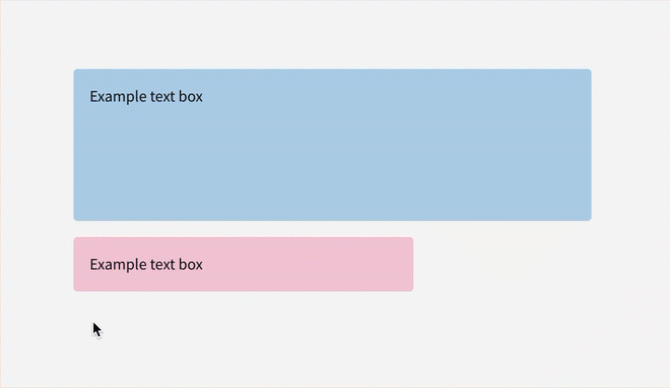This screenshot has height=388, width=670.
Task: Click the pink box's top-left corner
Action: 75,238
